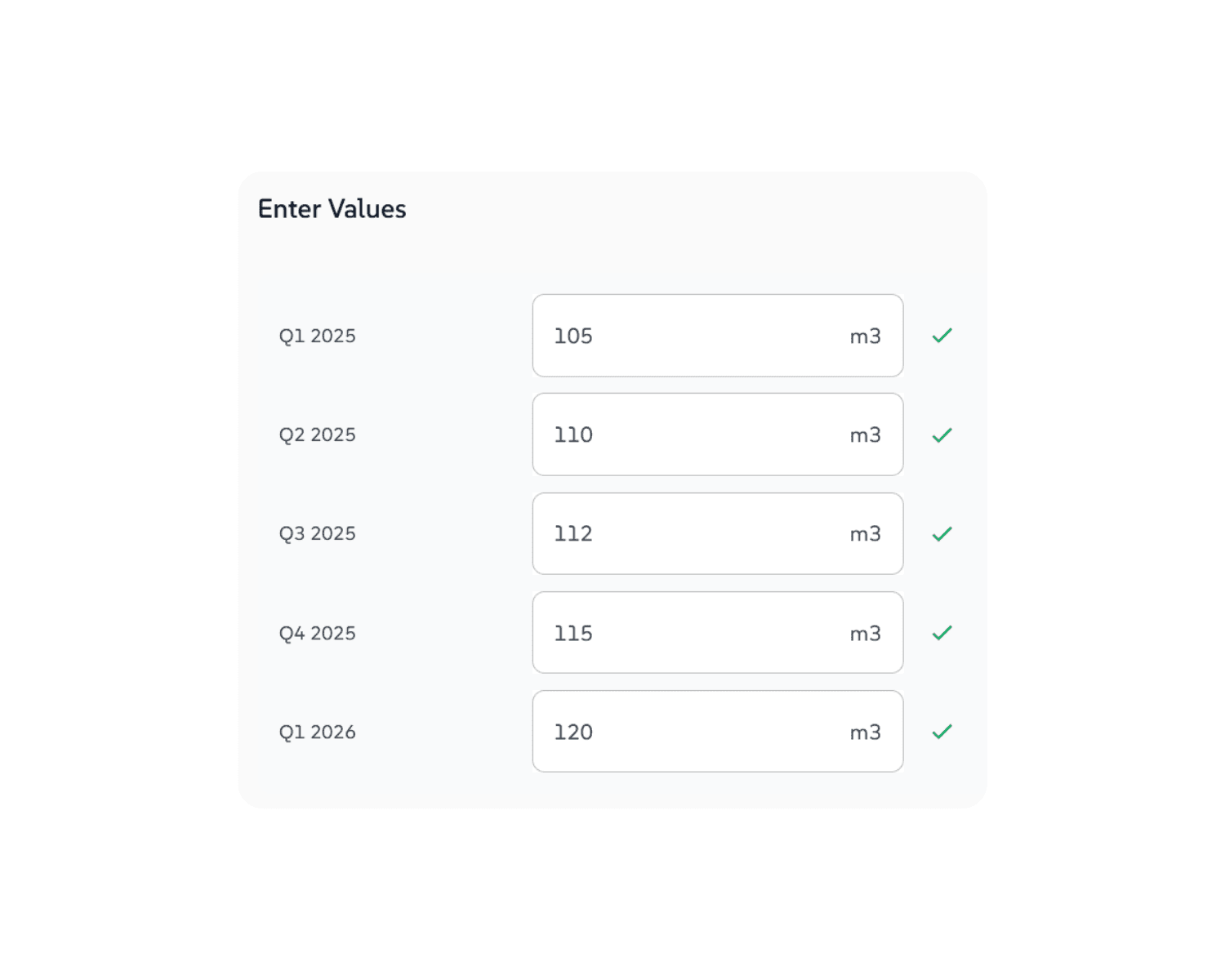Click the green checkmark beside Q1 2026

click(942, 732)
